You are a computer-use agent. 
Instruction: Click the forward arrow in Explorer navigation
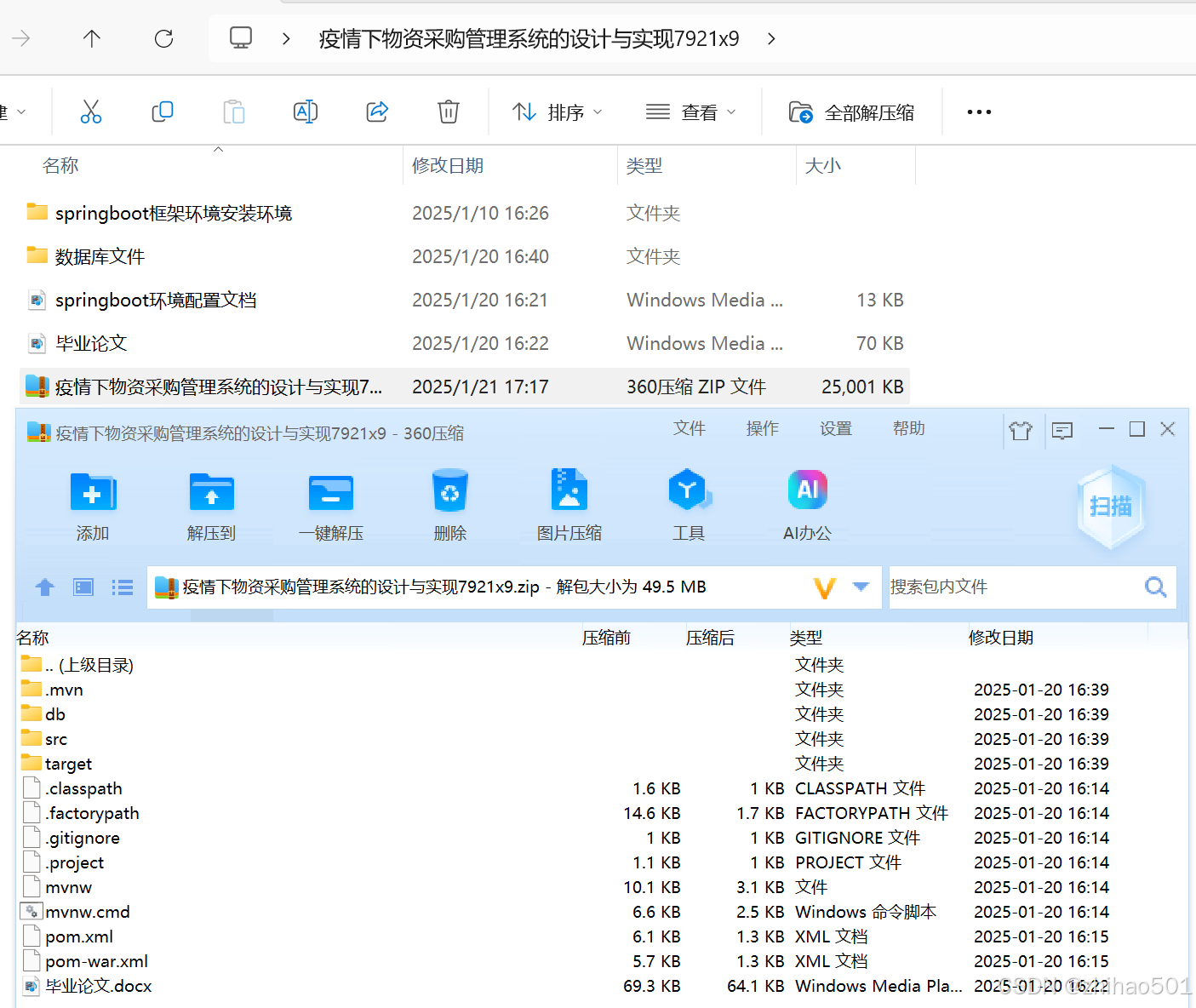21,38
